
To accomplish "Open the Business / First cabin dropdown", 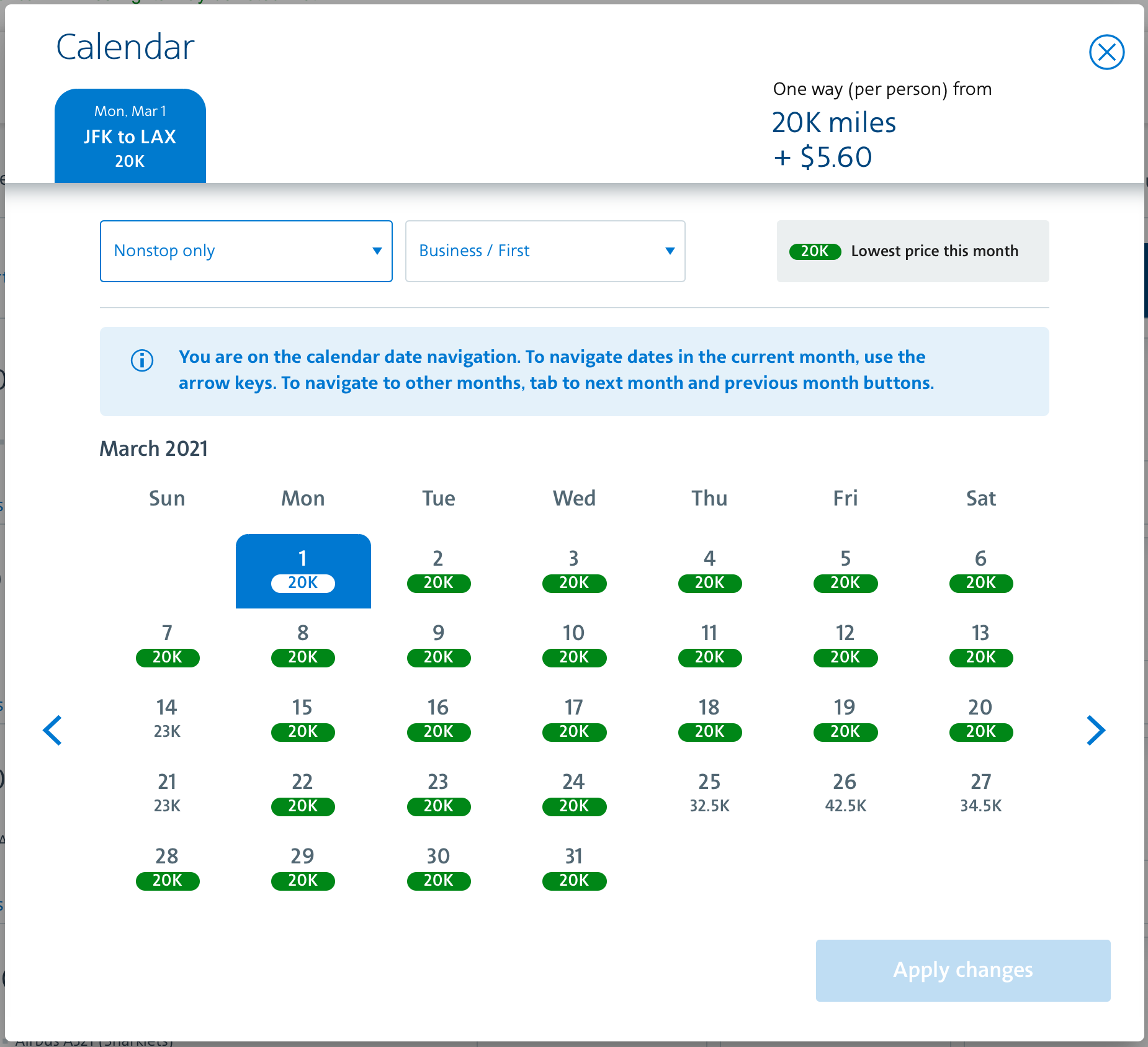I will tap(545, 251).
